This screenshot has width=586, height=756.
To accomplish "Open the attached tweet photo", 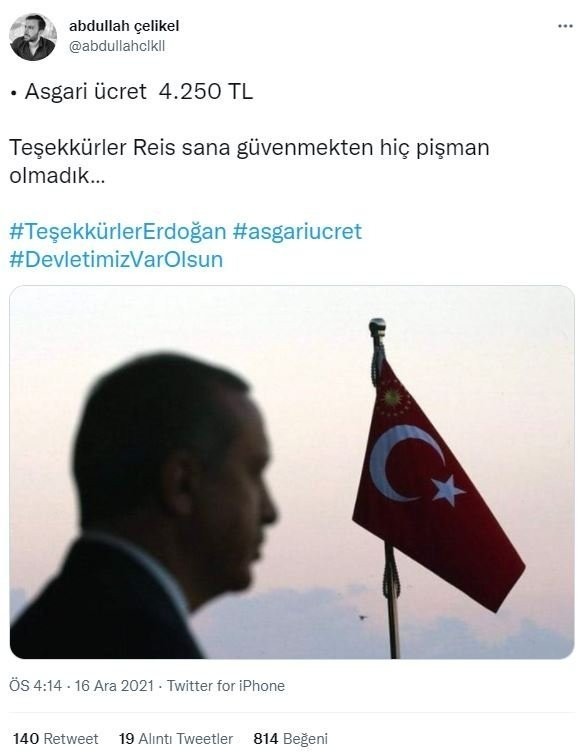I will tap(292, 472).
